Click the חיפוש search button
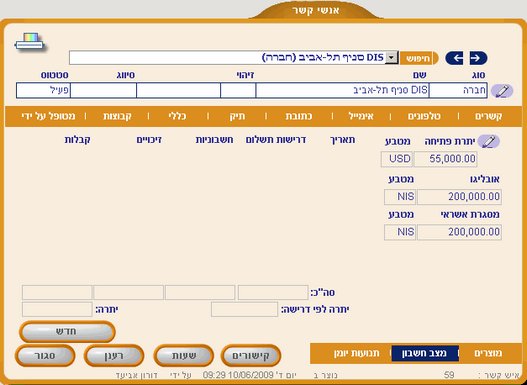Image resolution: width=527 pixels, height=385 pixels. (419, 58)
